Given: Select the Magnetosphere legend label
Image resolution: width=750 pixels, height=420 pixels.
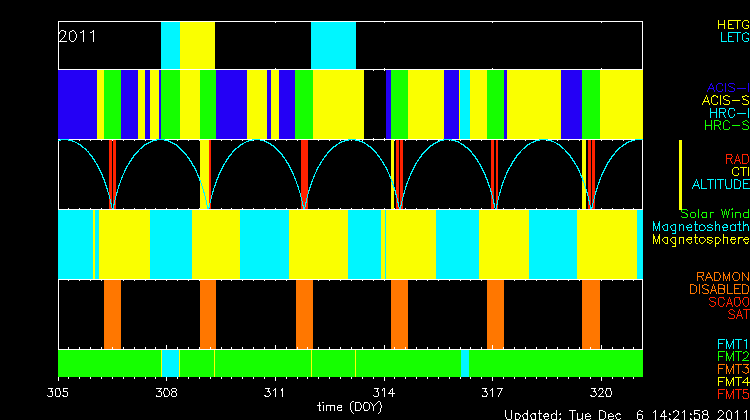Looking at the screenshot, I should pyautogui.click(x=700, y=240).
